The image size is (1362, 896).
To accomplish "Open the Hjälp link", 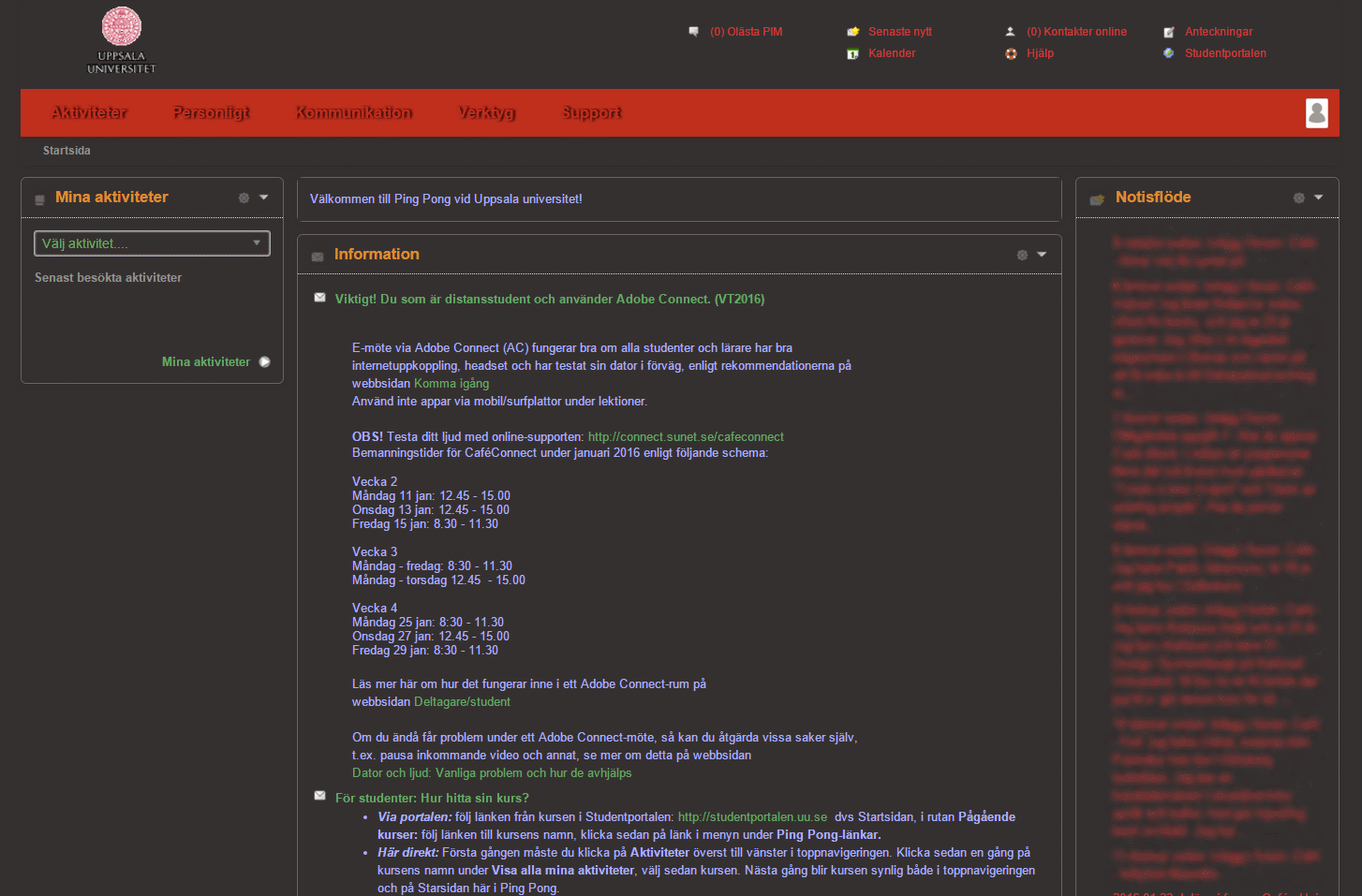I will (x=1040, y=53).
